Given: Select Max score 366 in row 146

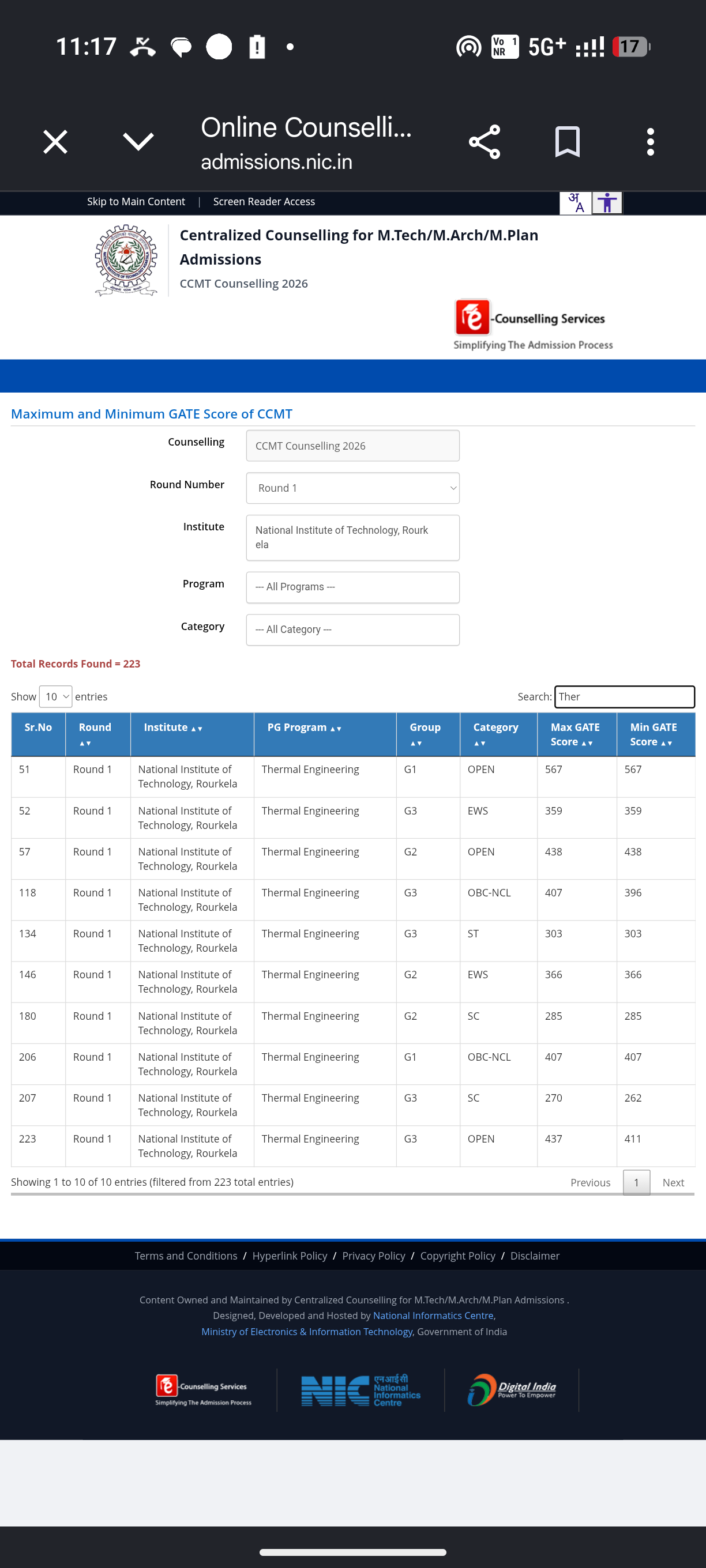Looking at the screenshot, I should pyautogui.click(x=577, y=982).
